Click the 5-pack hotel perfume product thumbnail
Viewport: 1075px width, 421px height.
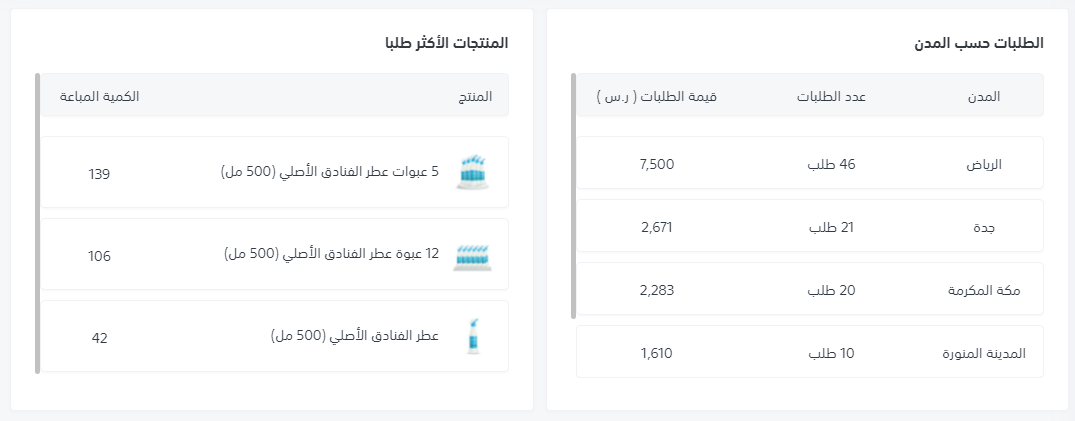473,173
